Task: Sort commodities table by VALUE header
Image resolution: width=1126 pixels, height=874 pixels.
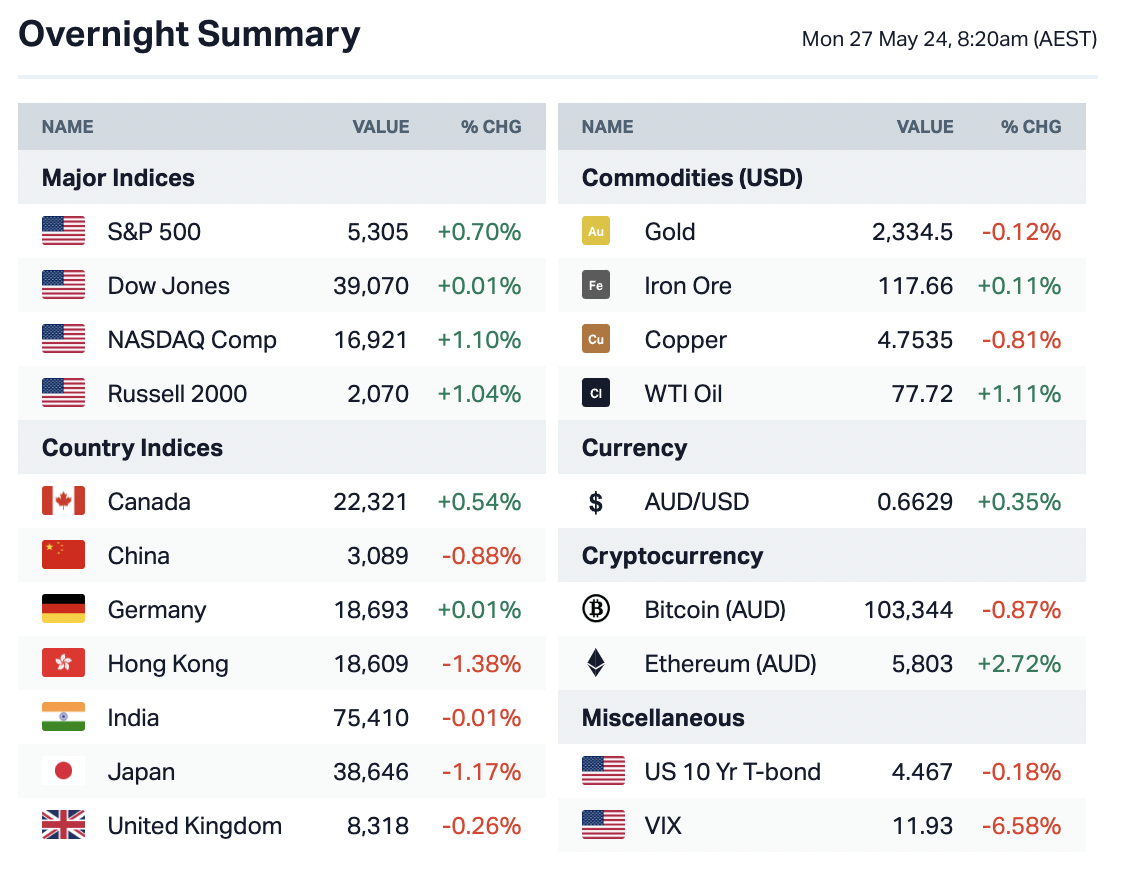Action: (x=925, y=127)
